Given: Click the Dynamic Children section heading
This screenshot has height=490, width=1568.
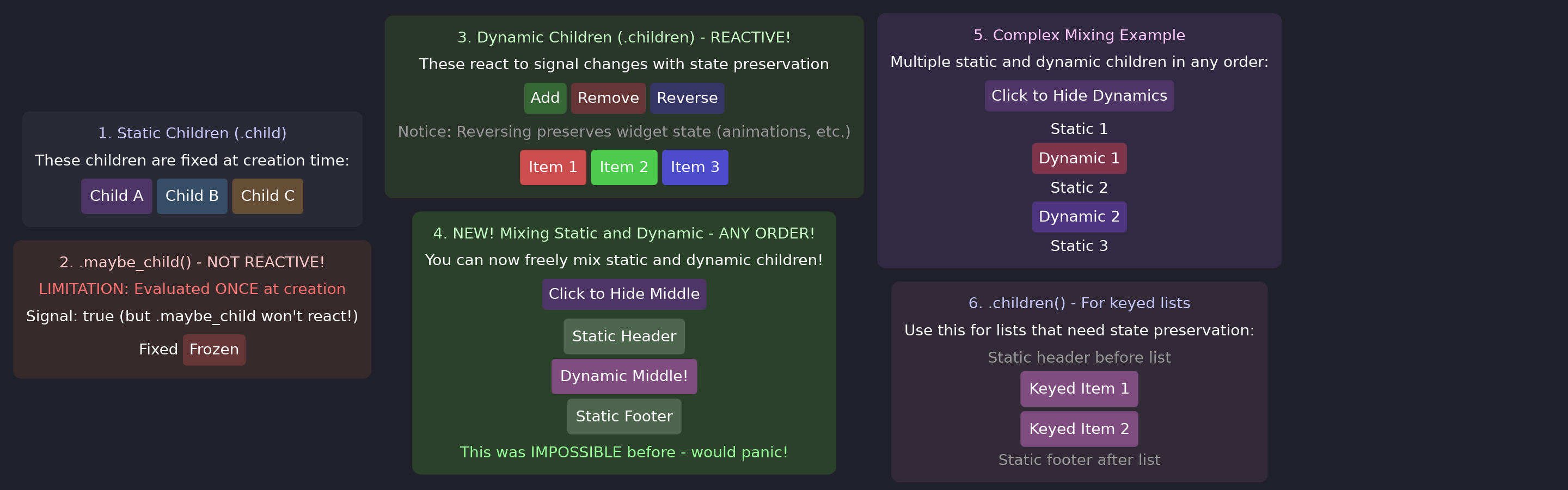Looking at the screenshot, I should pos(624,36).
